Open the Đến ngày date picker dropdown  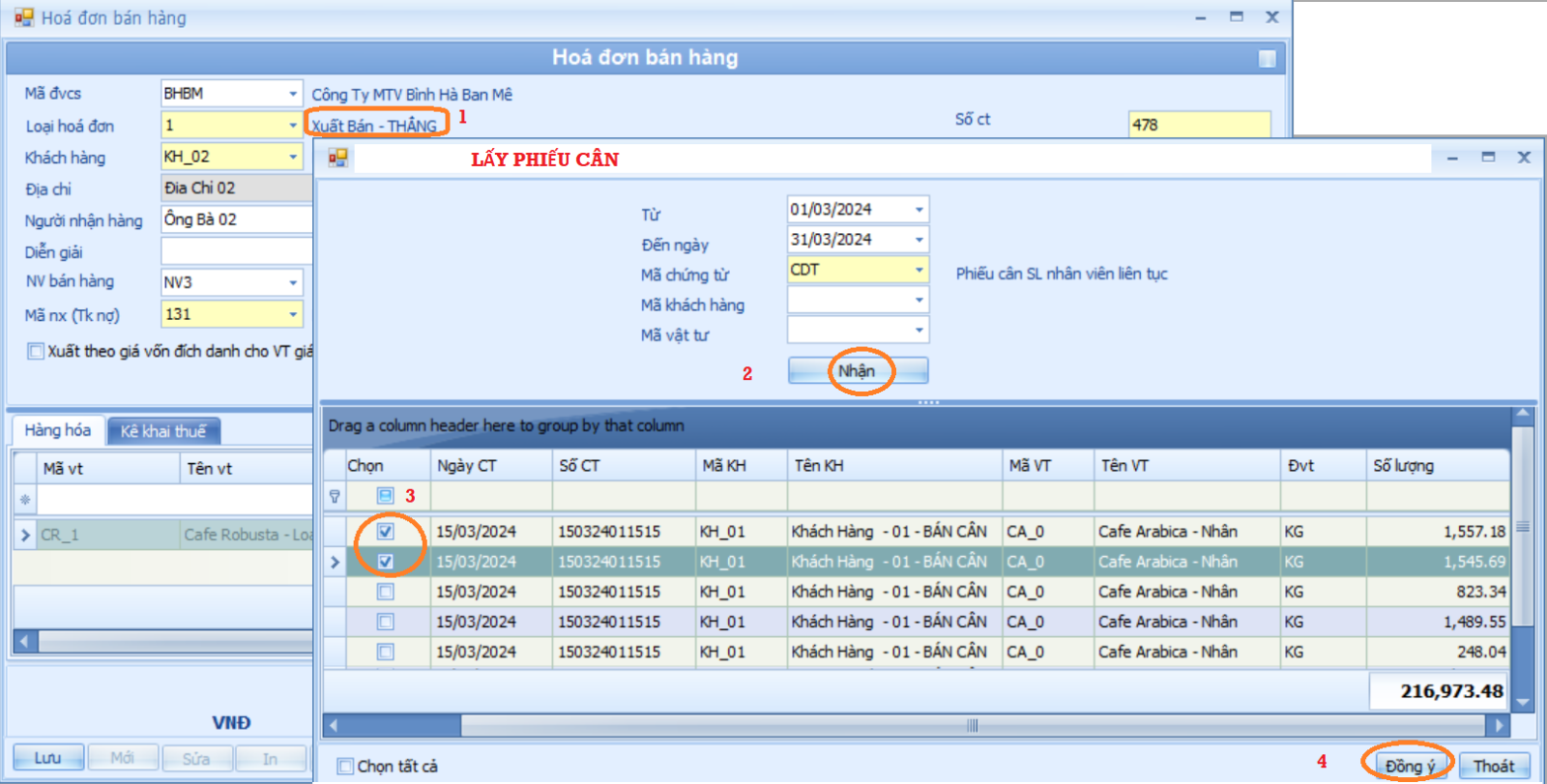[x=919, y=239]
